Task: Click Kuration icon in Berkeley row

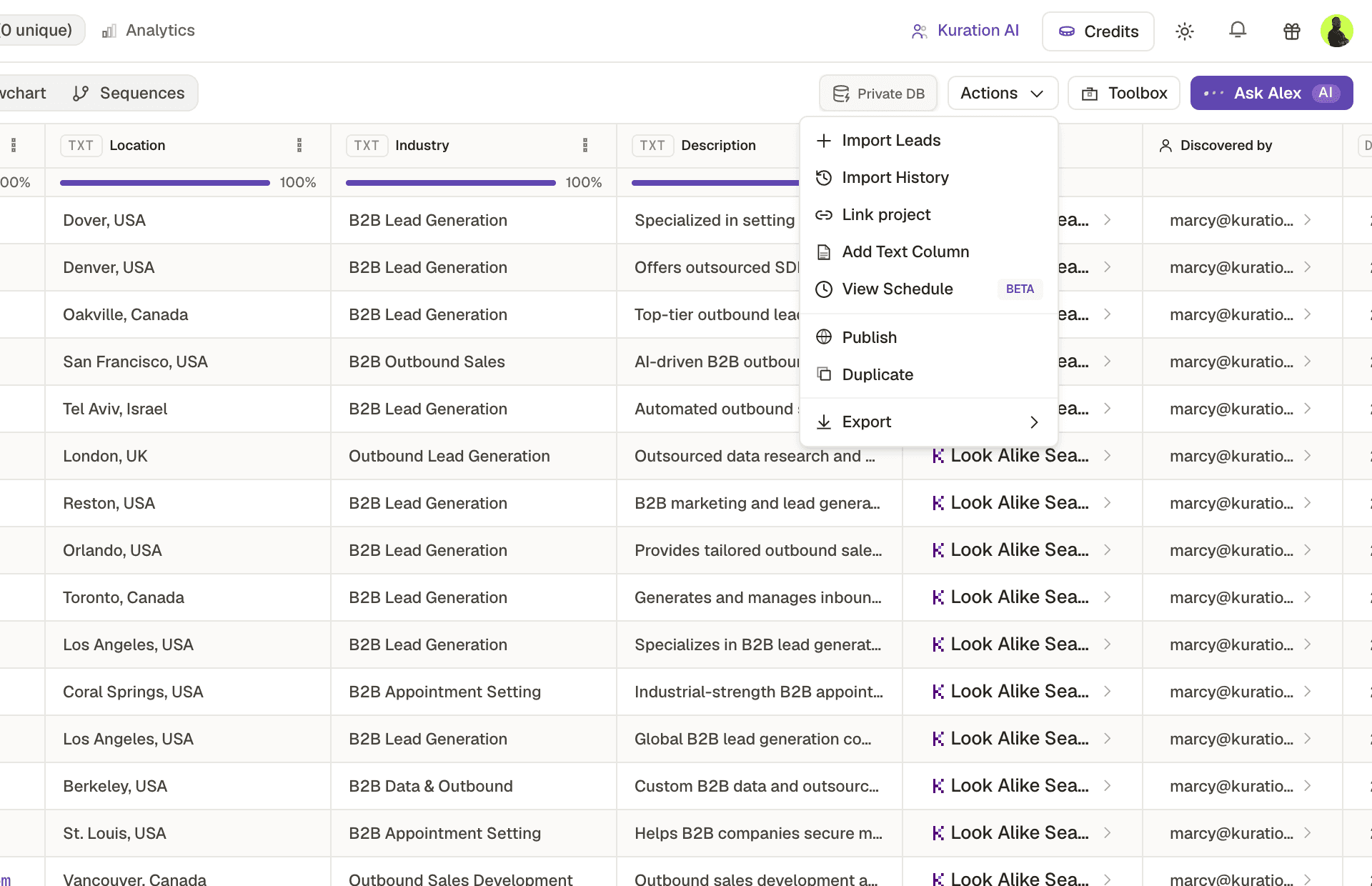Action: coord(938,787)
